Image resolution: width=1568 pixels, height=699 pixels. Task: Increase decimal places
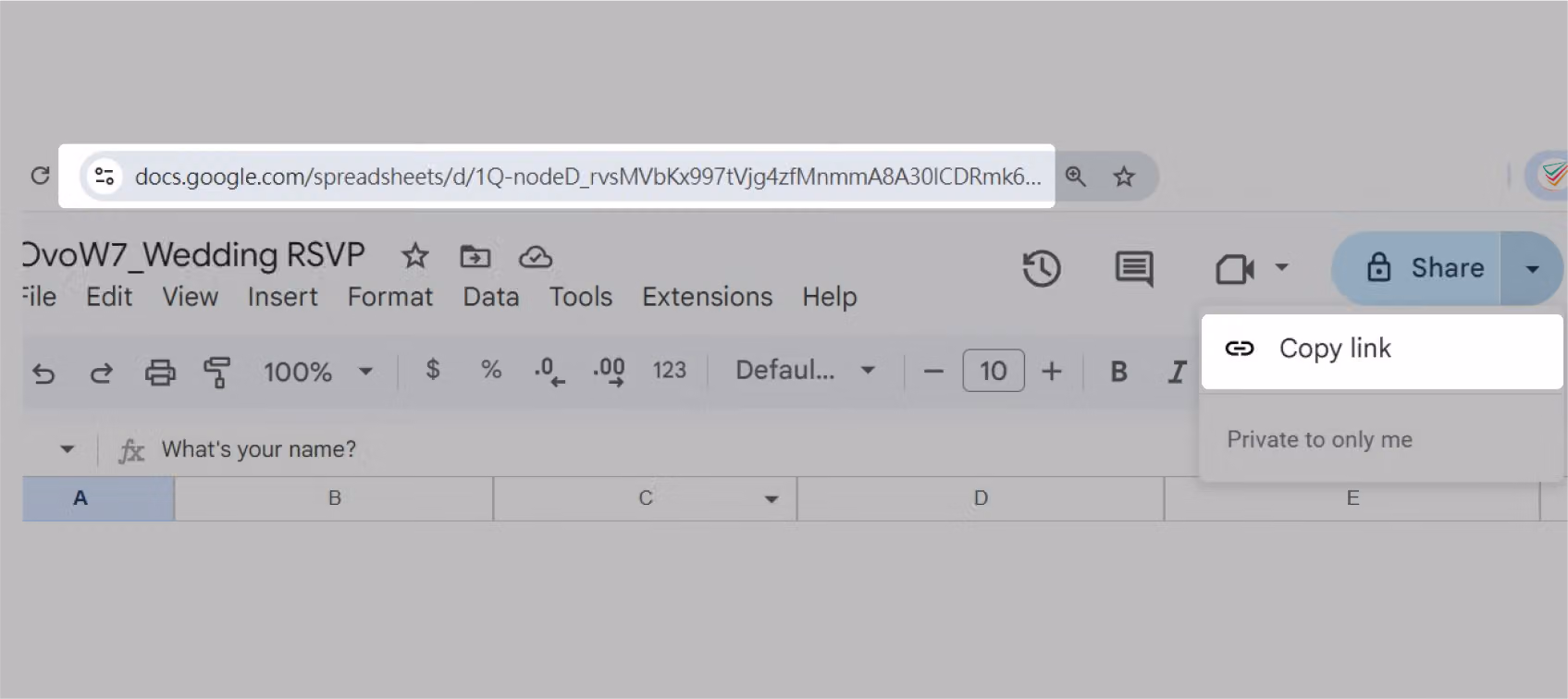[x=609, y=372]
